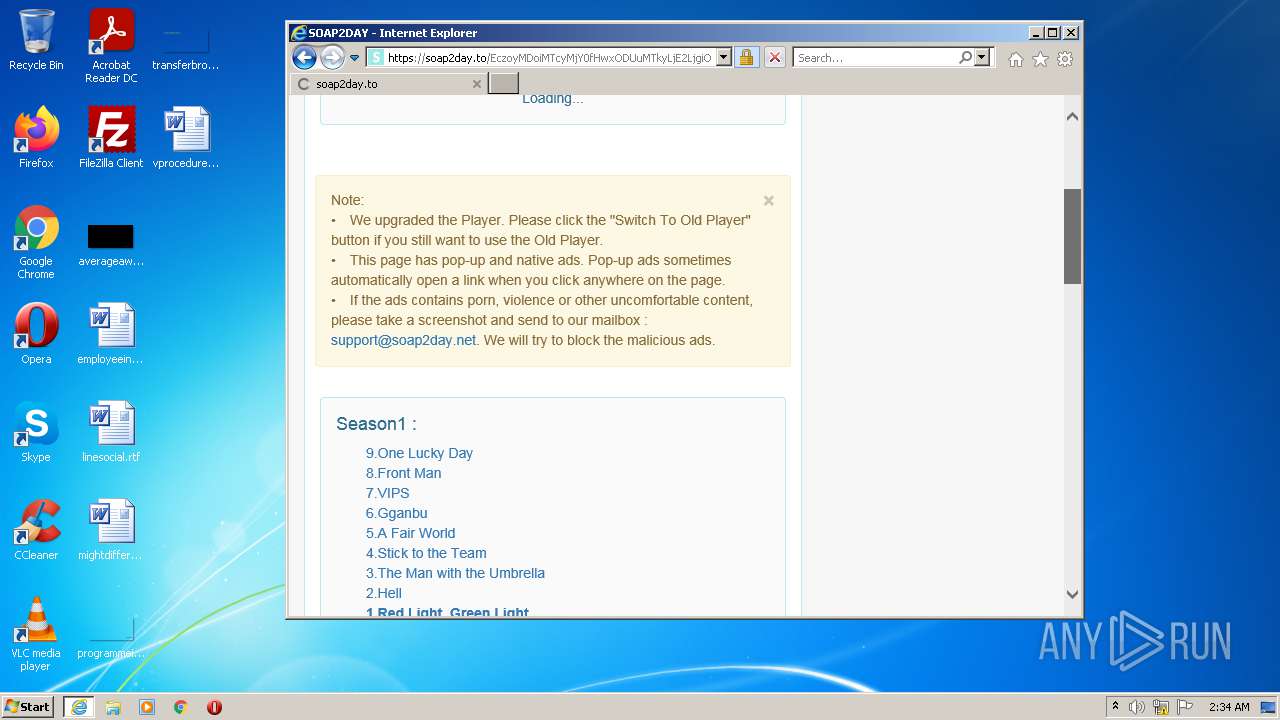Open the Recycle Bin desktop icon
The height and width of the screenshot is (720, 1280).
36,40
